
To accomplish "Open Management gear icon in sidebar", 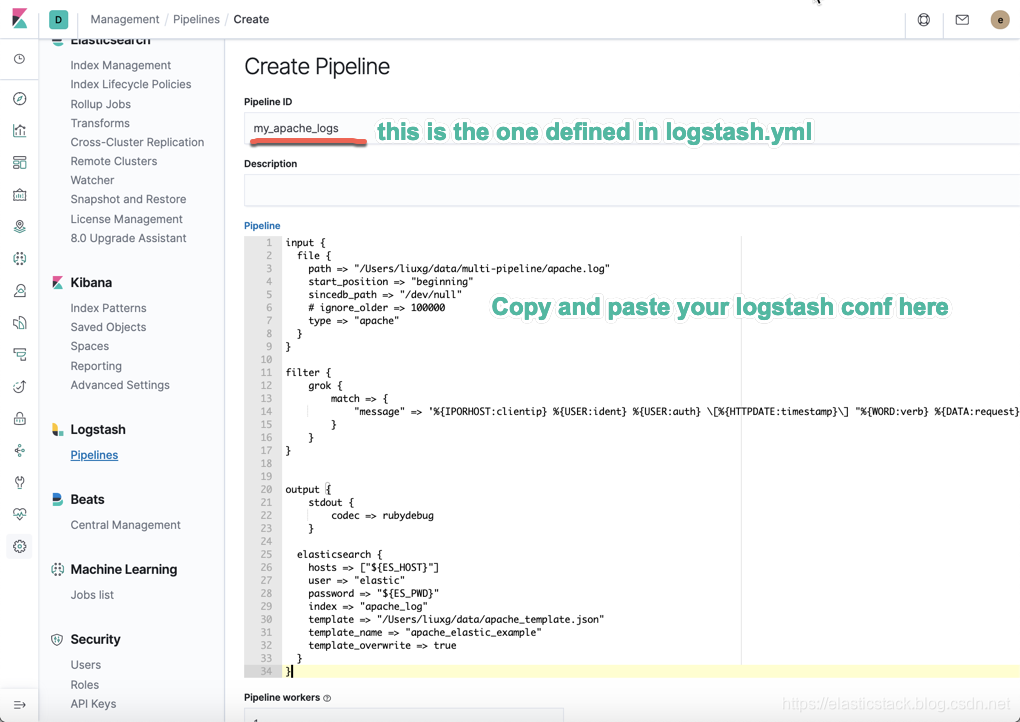I will pos(20,546).
